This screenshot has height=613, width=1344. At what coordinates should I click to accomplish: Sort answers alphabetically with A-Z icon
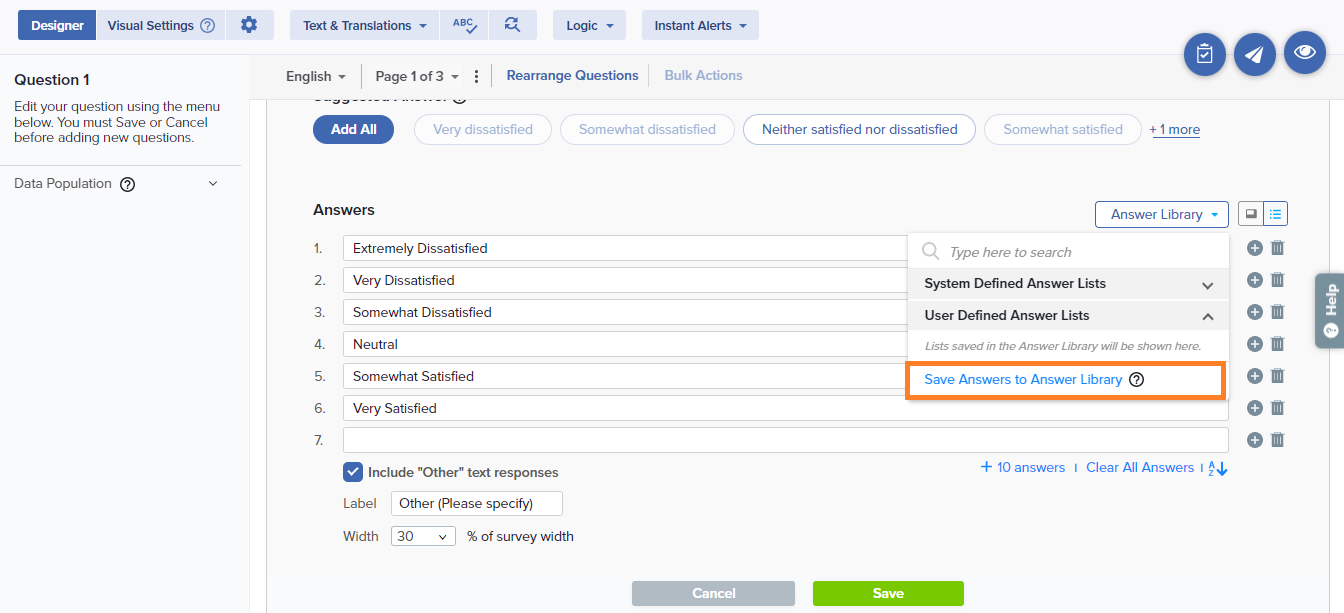tap(1218, 468)
